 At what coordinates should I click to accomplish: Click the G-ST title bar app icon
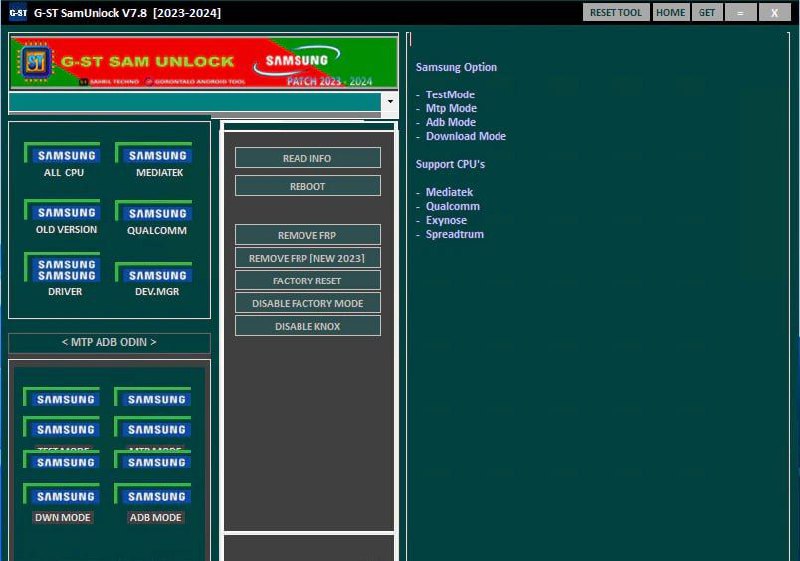click(18, 13)
